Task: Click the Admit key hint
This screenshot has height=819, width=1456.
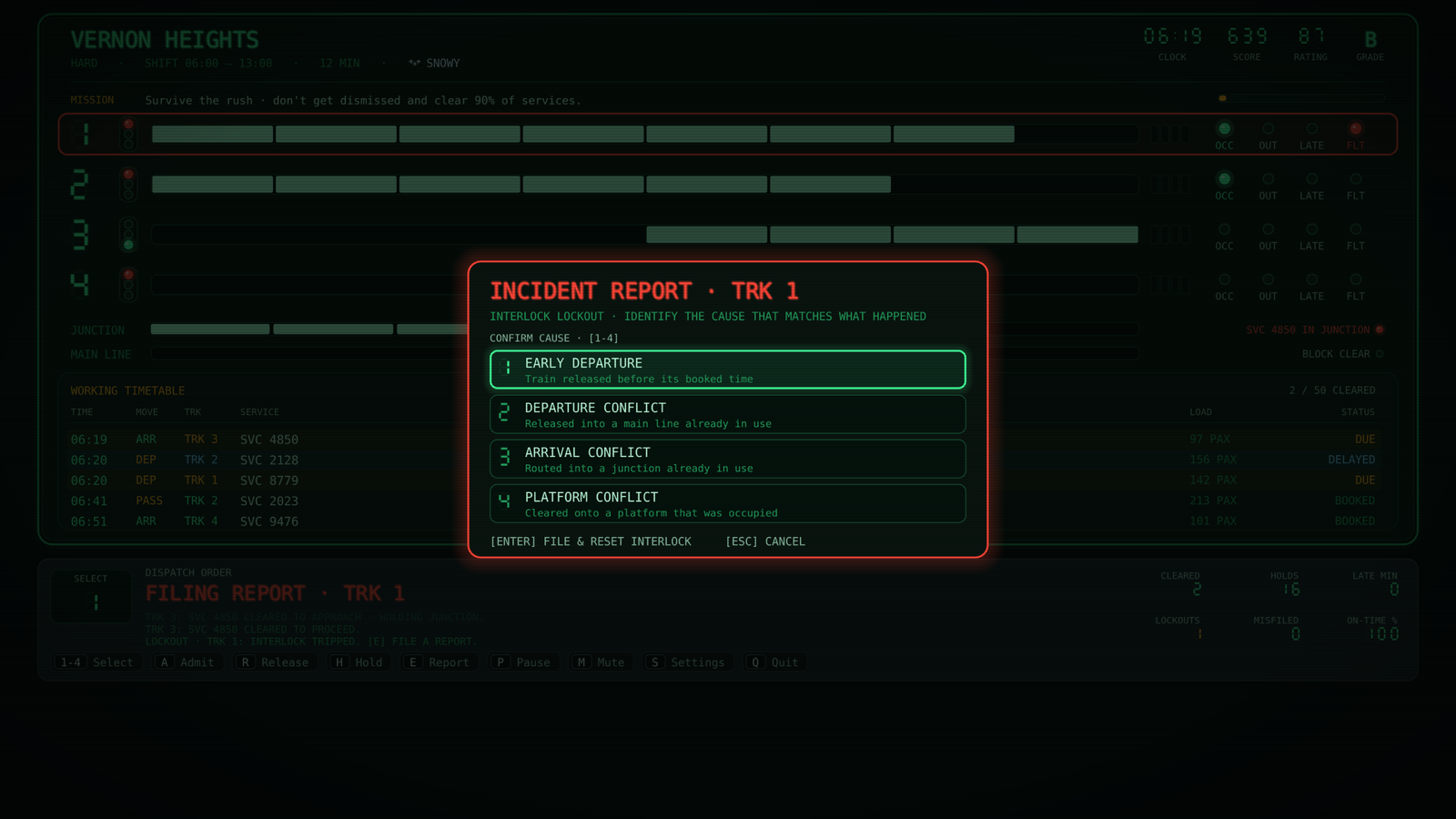Action: pyautogui.click(x=187, y=662)
